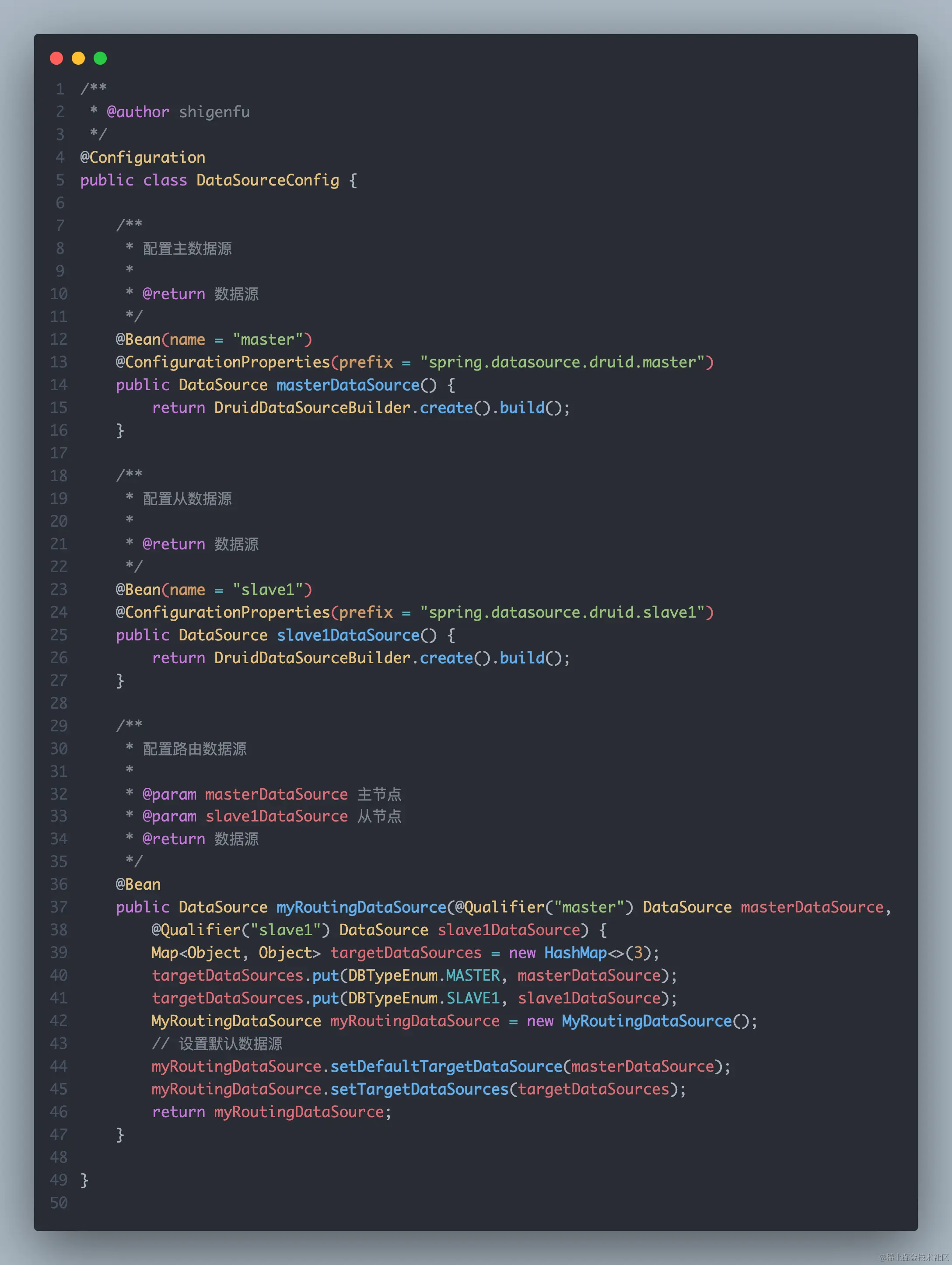Click 'setTargetDataSources' method call on line 45
Screen dimensions: 952x1265
click(x=420, y=1089)
